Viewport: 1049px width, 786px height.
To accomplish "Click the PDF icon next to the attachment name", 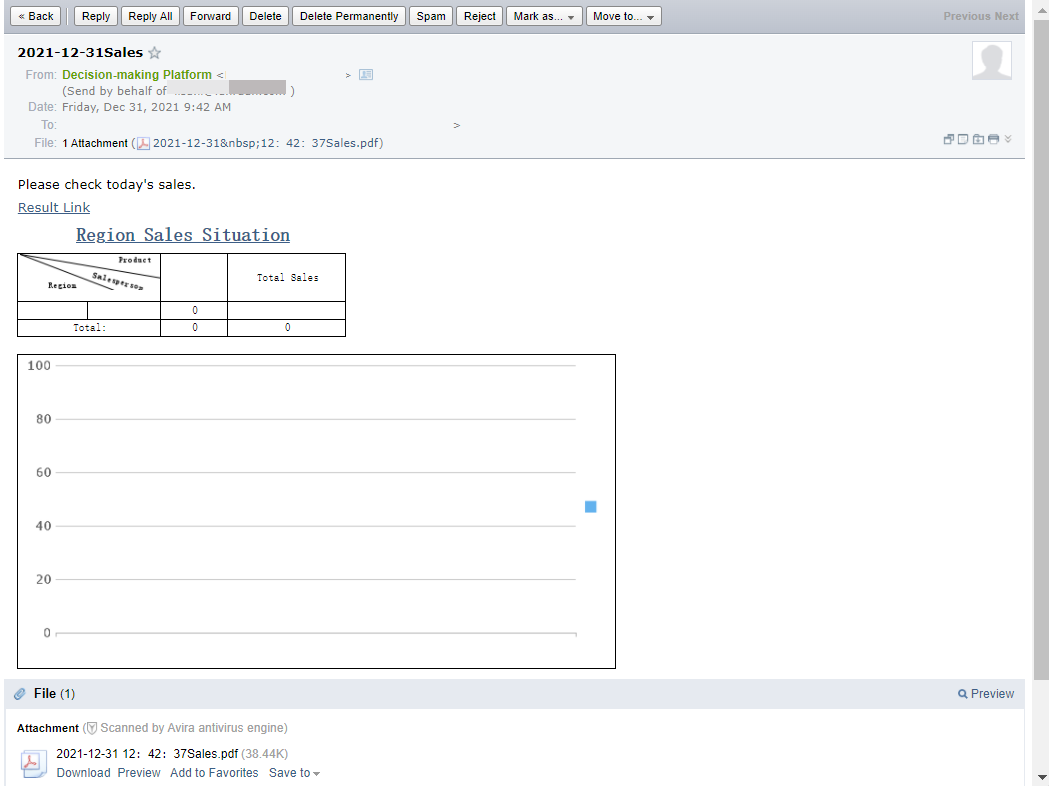I will point(34,763).
